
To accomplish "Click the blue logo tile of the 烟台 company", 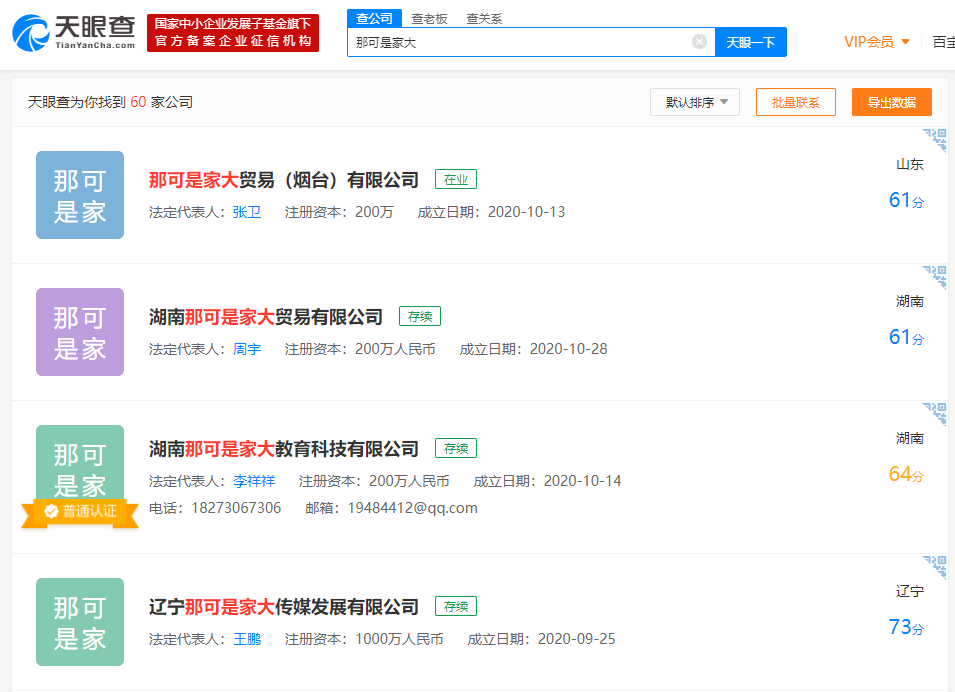I will (x=80, y=195).
